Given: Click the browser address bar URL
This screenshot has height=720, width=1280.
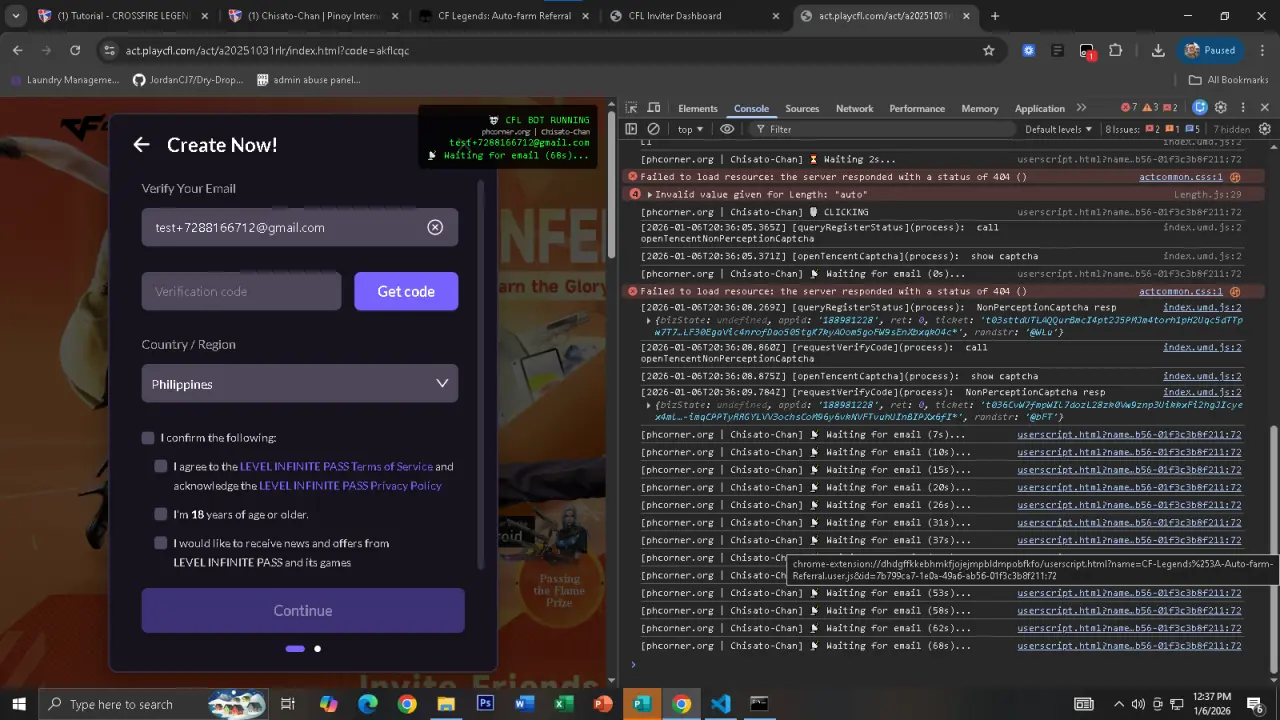Looking at the screenshot, I should pyautogui.click(x=267, y=50).
